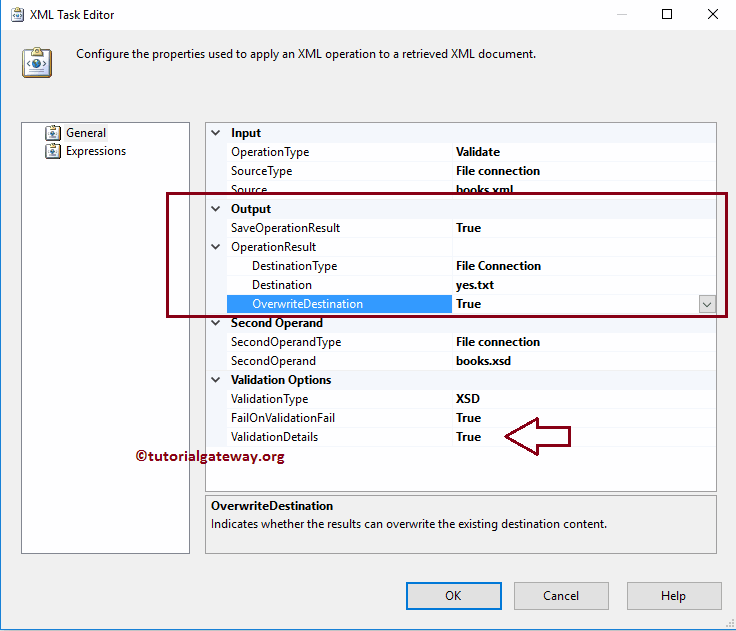Select the Destination property label
This screenshot has height=631, width=736.
[282, 285]
